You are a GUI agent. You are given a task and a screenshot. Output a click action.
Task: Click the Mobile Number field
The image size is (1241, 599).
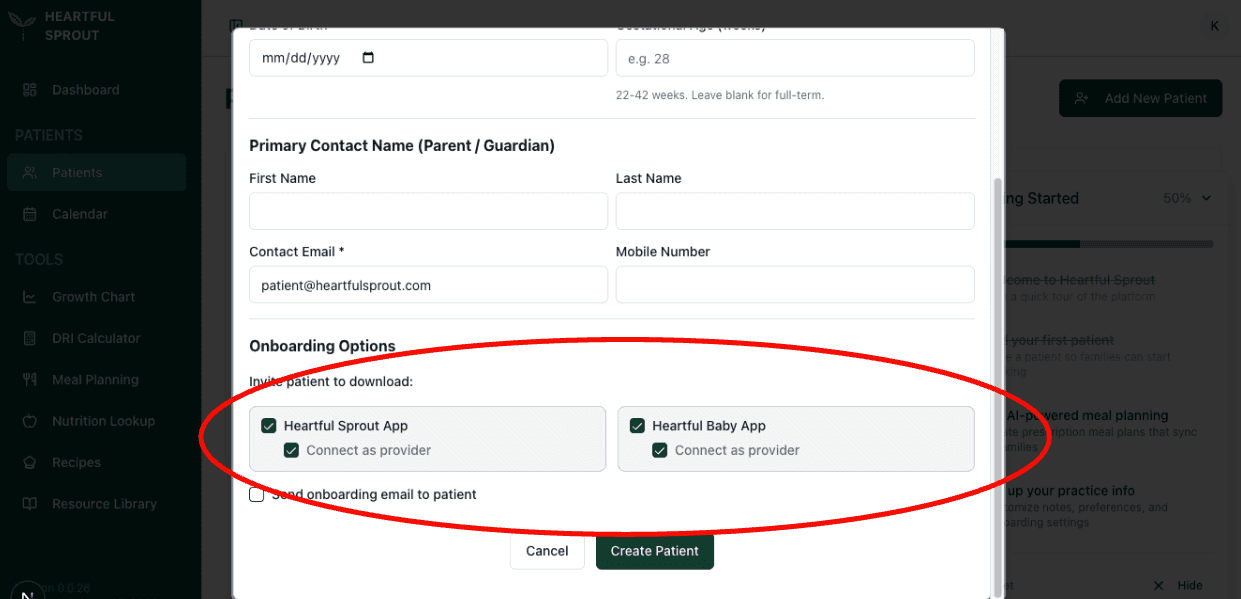pos(795,285)
